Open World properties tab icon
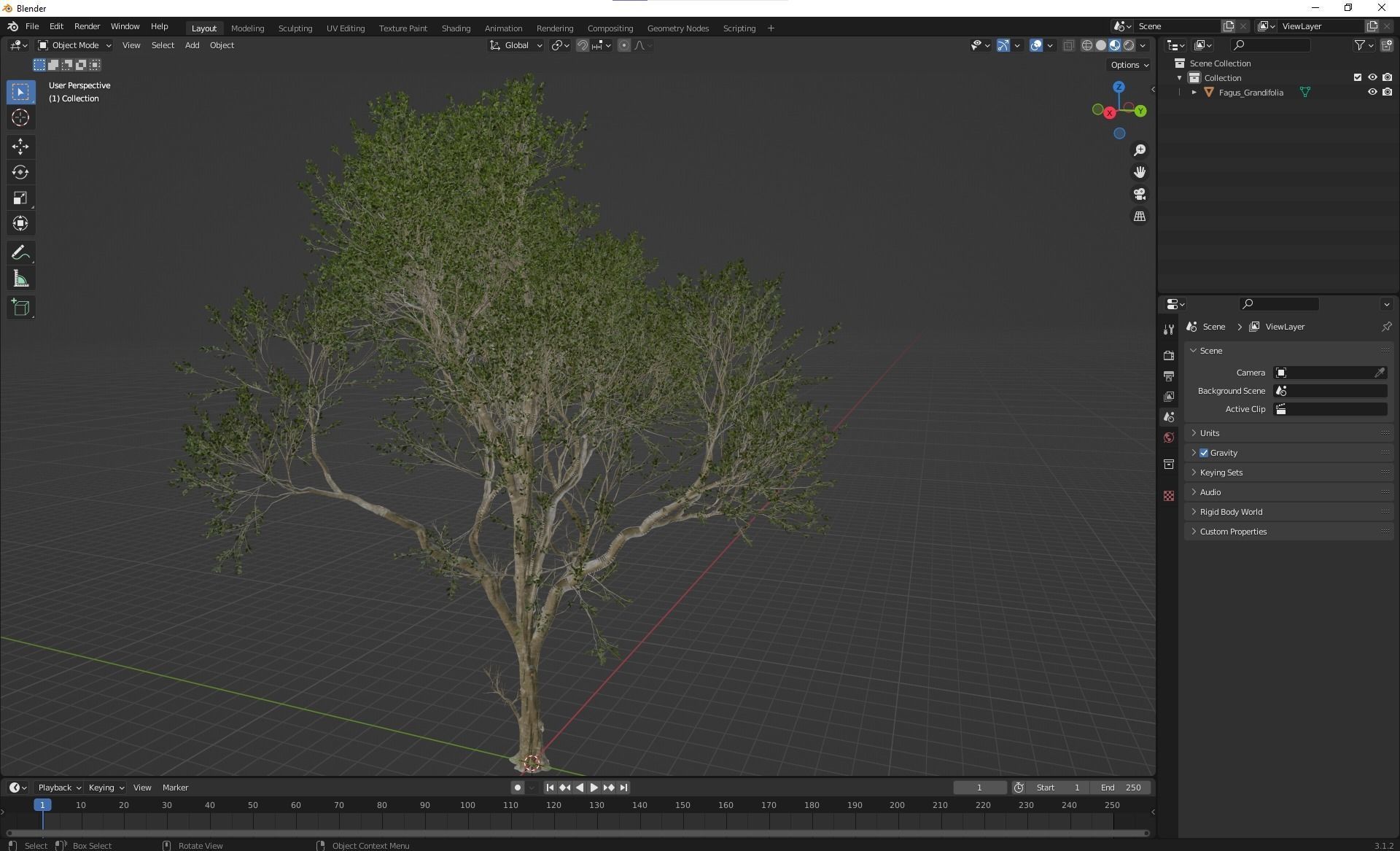 pos(1169,438)
